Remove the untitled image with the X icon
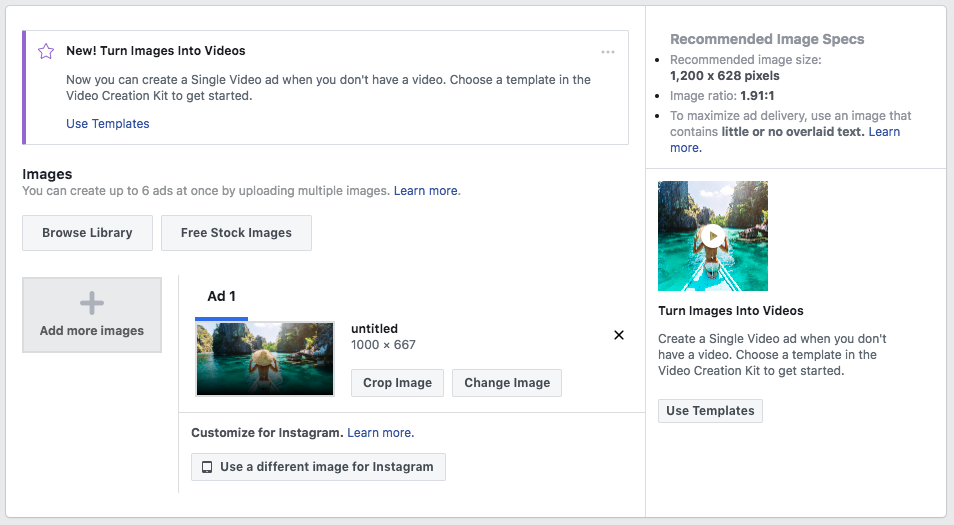The image size is (954, 525). click(618, 335)
